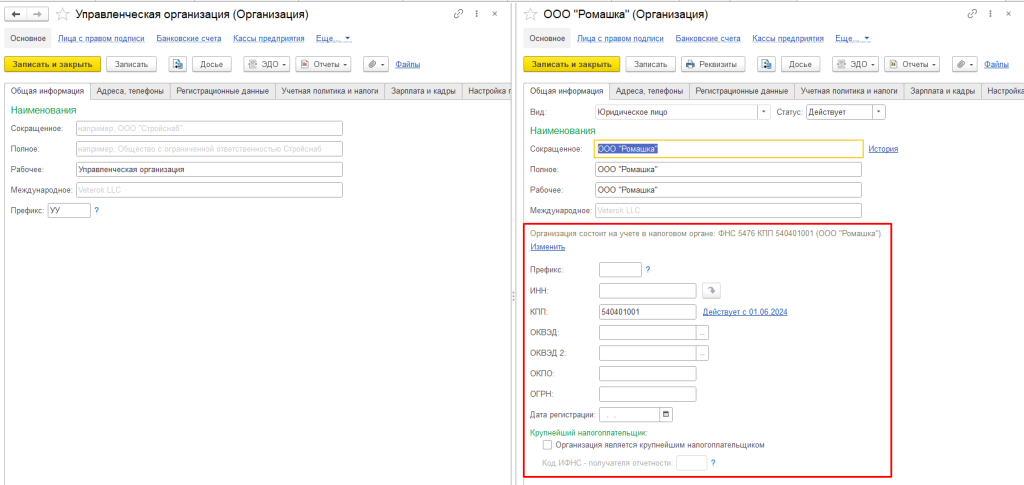The width and height of the screenshot is (1024, 485).
Task: Click the document-copy icon button left of Досье in left window
Action: point(177,64)
